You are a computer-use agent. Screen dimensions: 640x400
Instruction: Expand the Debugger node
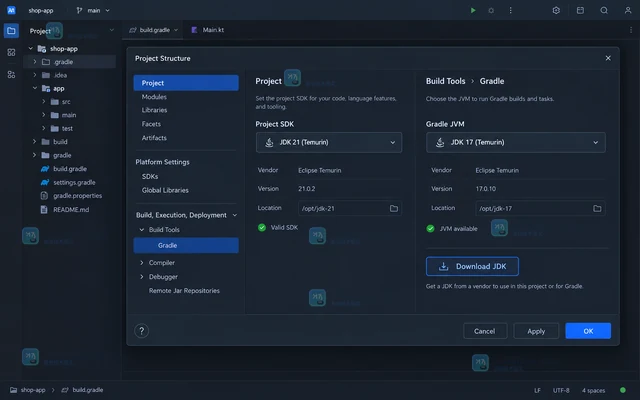tap(142, 277)
